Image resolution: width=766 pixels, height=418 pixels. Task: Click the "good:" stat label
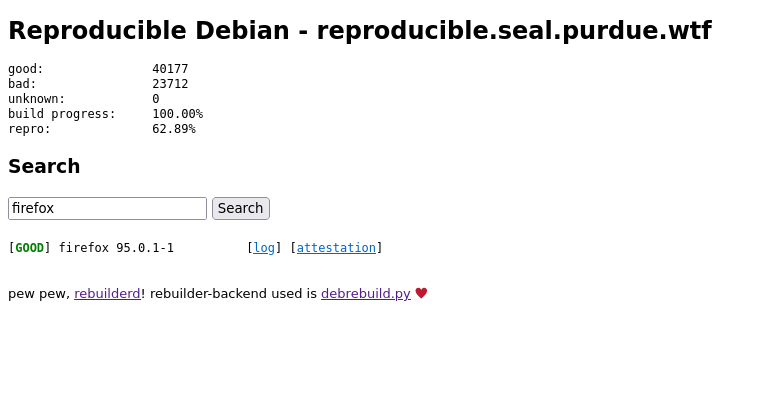pyautogui.click(x=26, y=69)
